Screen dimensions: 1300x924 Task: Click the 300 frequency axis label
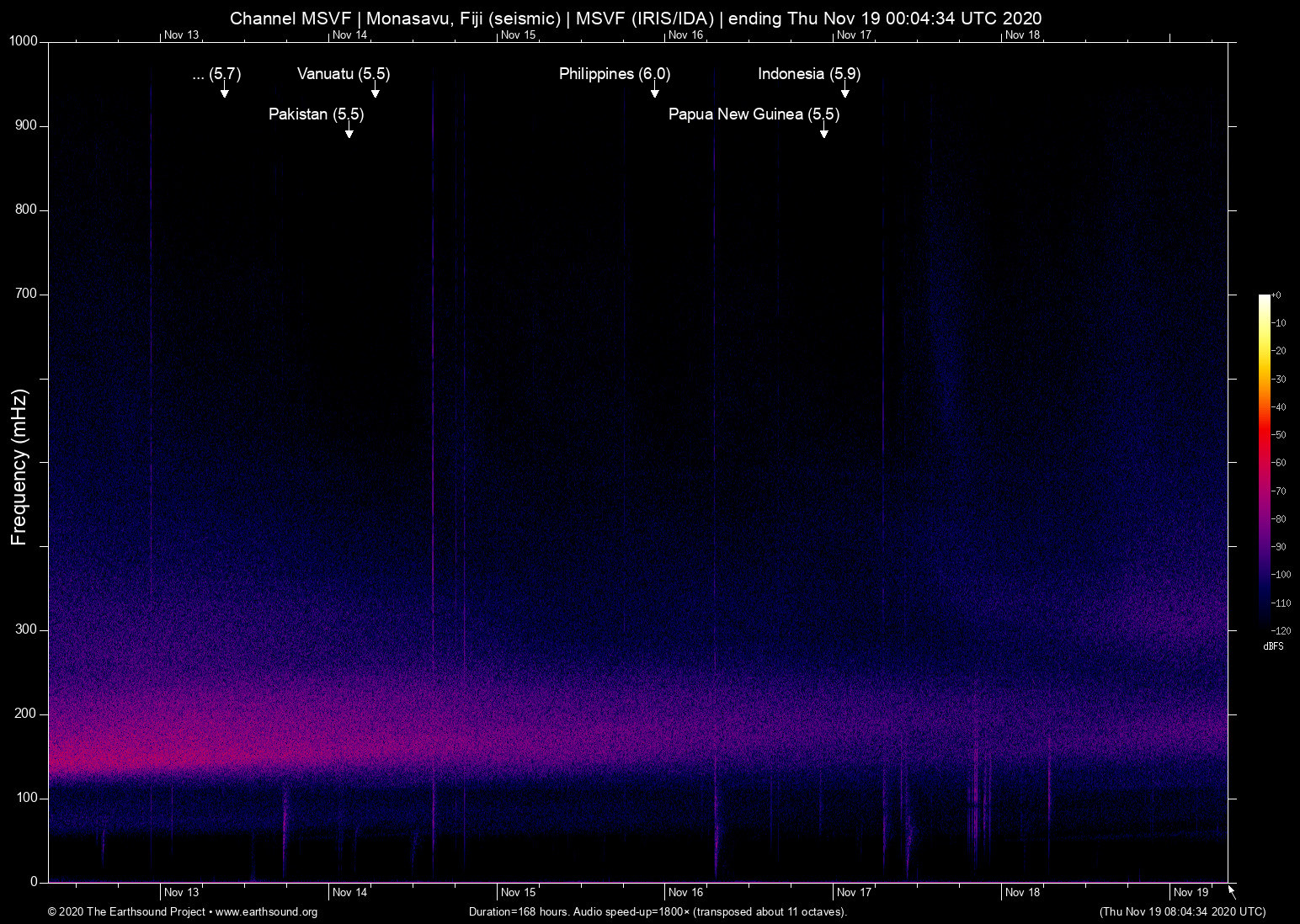[26, 629]
